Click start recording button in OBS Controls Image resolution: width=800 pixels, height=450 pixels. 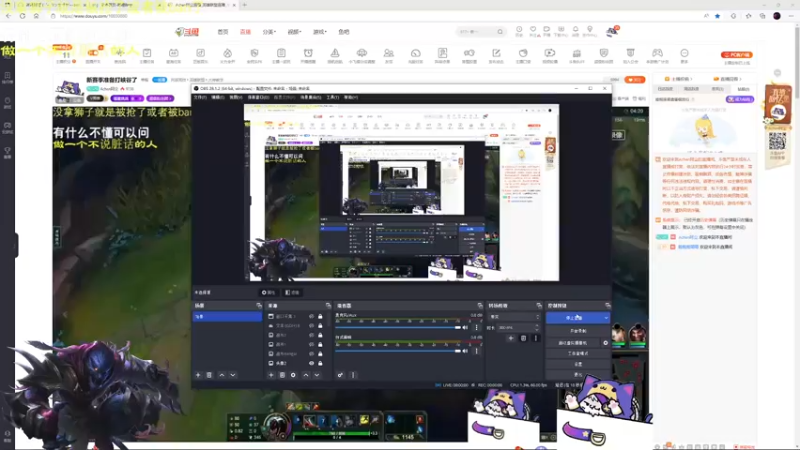[578, 331]
